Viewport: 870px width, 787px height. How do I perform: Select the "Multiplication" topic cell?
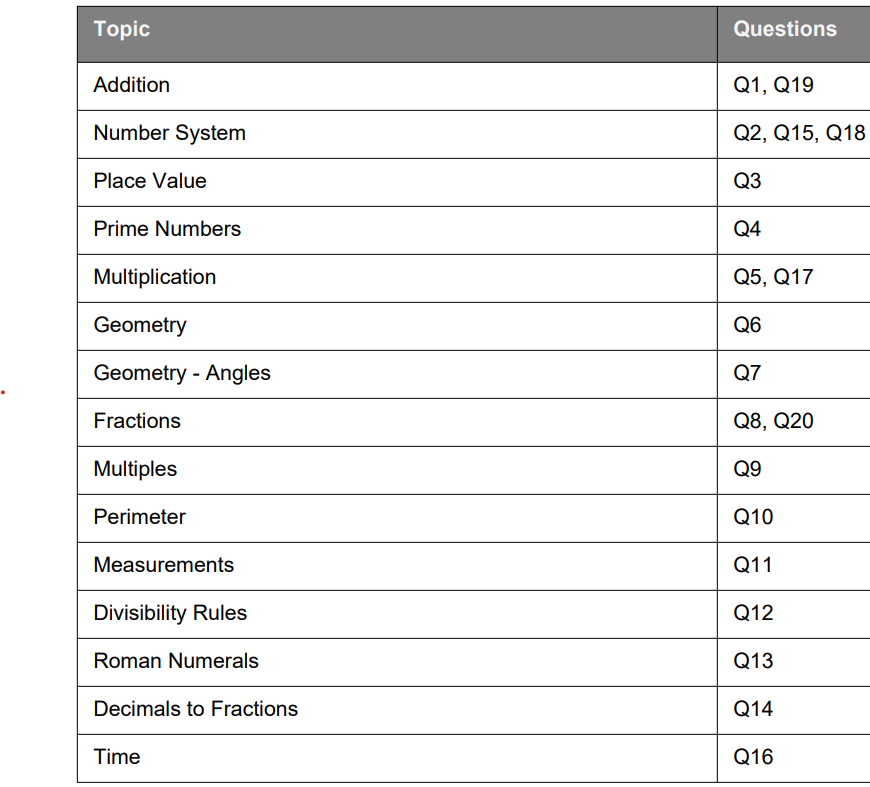pos(155,277)
